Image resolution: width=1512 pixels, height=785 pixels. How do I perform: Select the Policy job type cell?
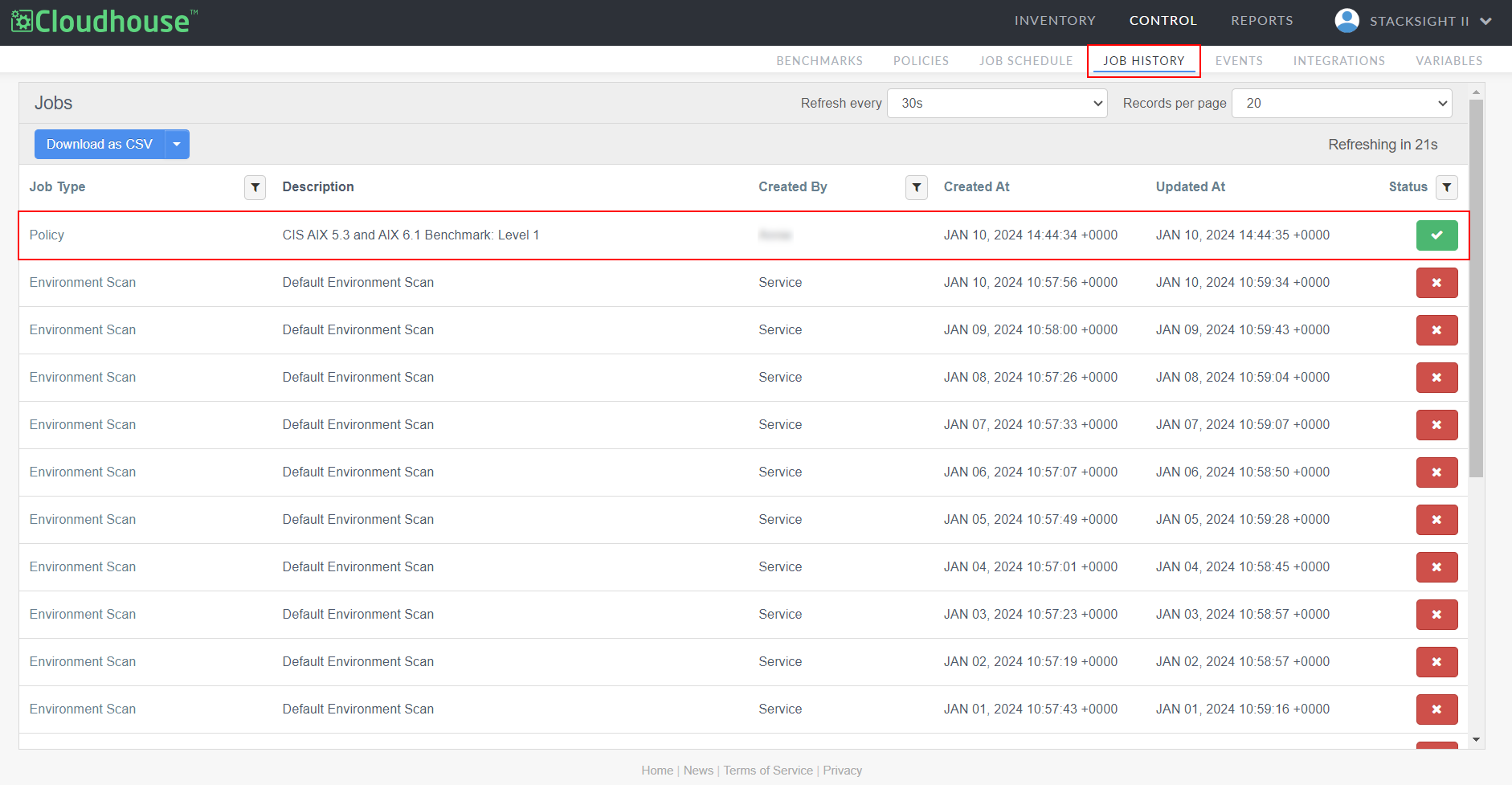[47, 235]
